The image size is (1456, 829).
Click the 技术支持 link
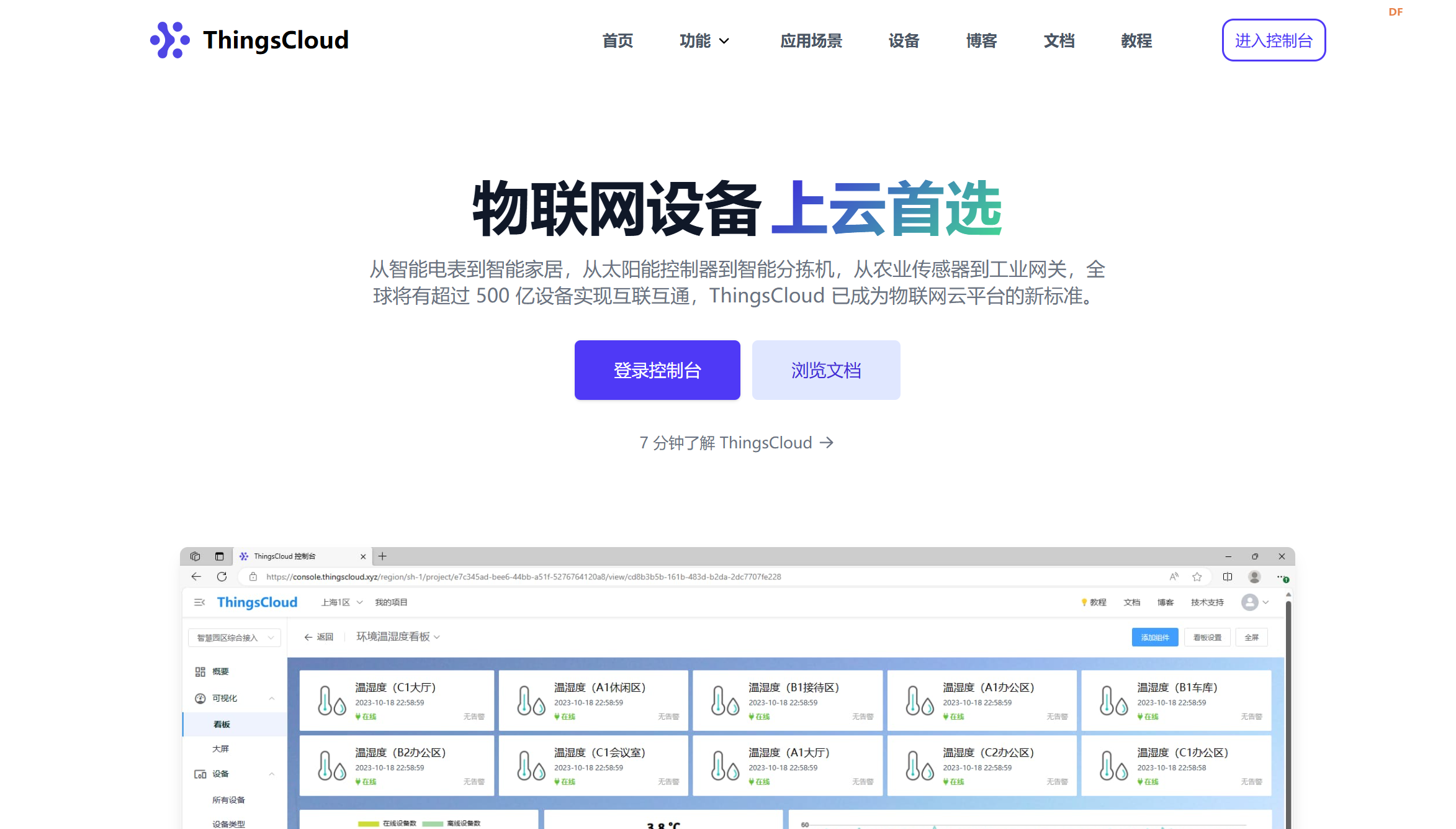click(x=1207, y=602)
